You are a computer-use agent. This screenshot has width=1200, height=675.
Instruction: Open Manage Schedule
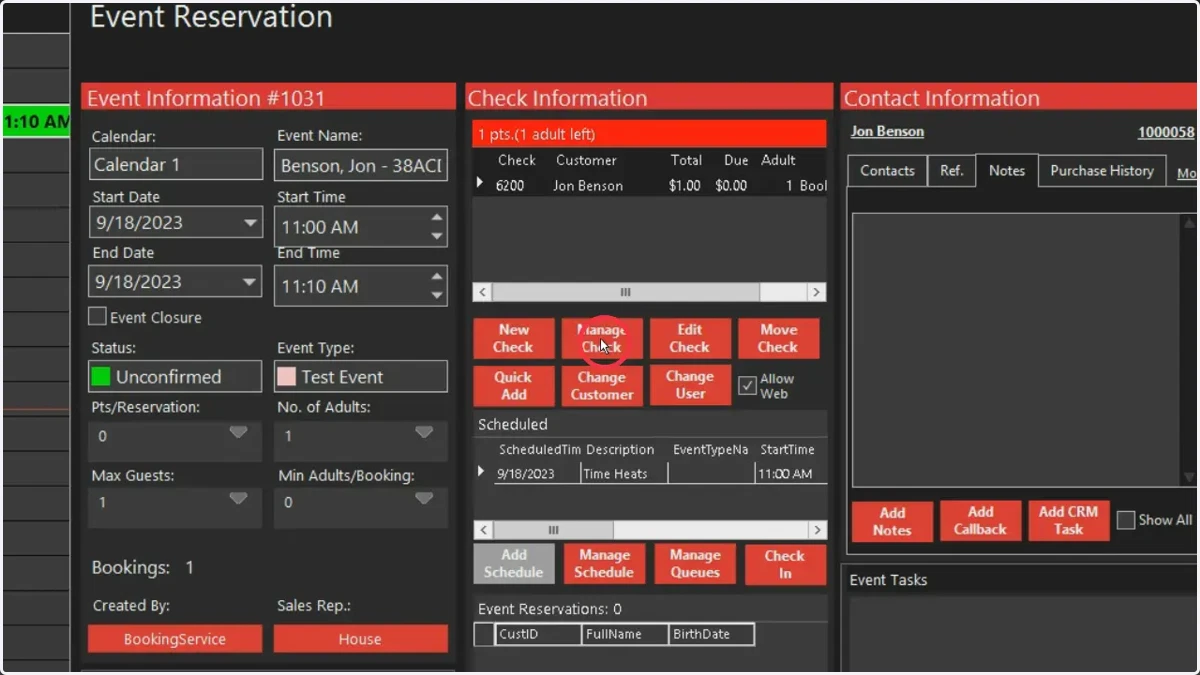point(604,564)
